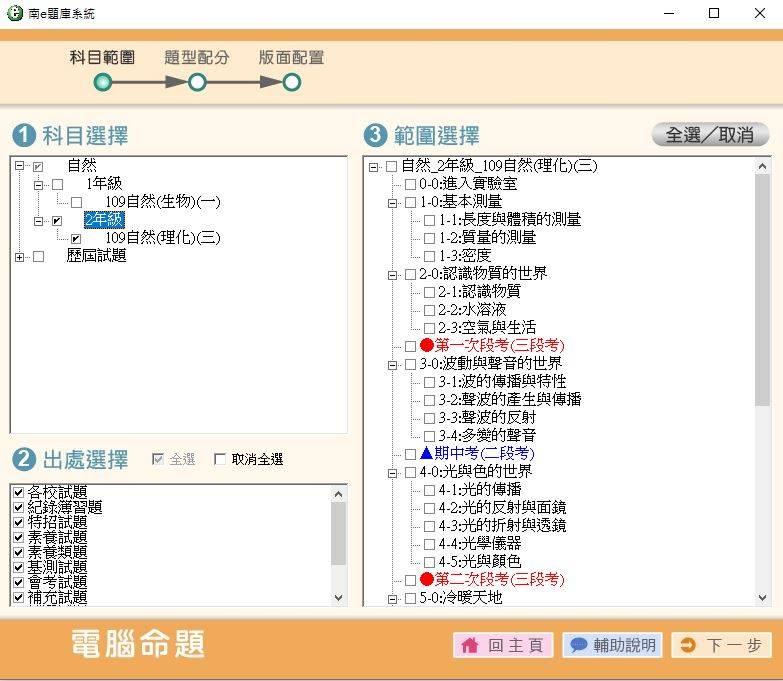Uncheck 109自然(理化)(三) checkbox
783x681 pixels.
click(76, 239)
